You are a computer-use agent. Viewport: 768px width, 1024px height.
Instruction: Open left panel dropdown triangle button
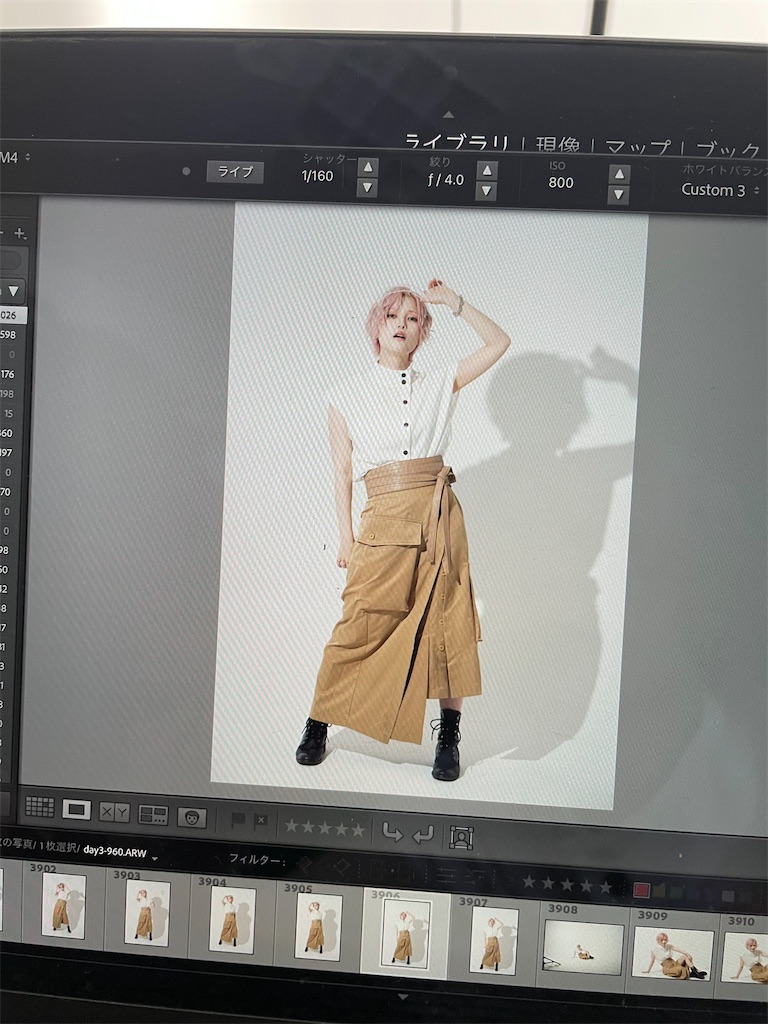coord(12,291)
